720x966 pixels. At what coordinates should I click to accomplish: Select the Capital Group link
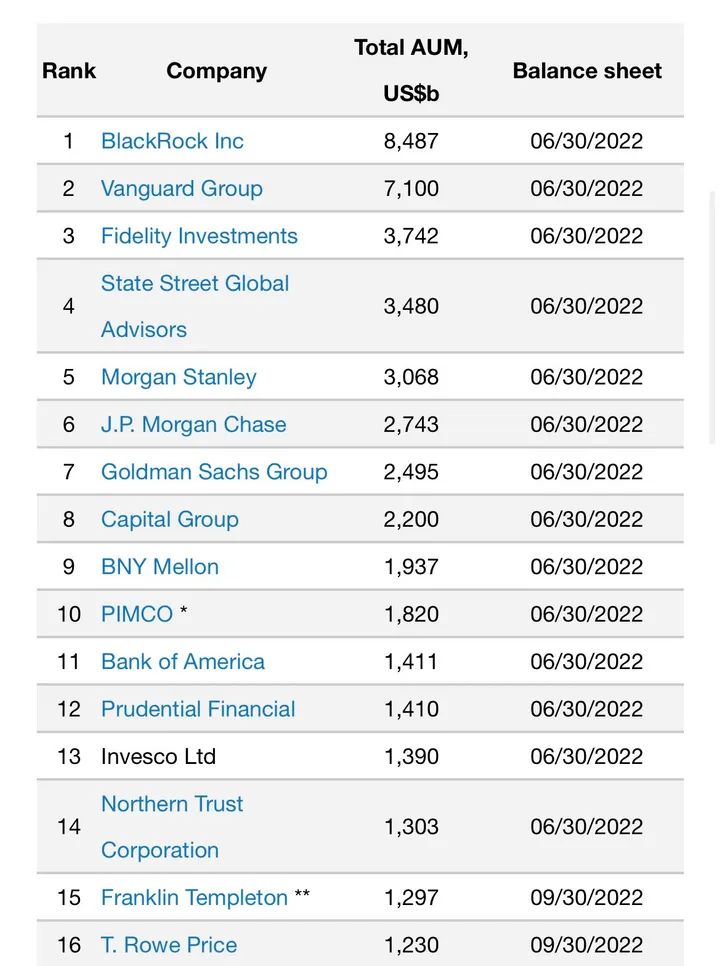coord(169,520)
